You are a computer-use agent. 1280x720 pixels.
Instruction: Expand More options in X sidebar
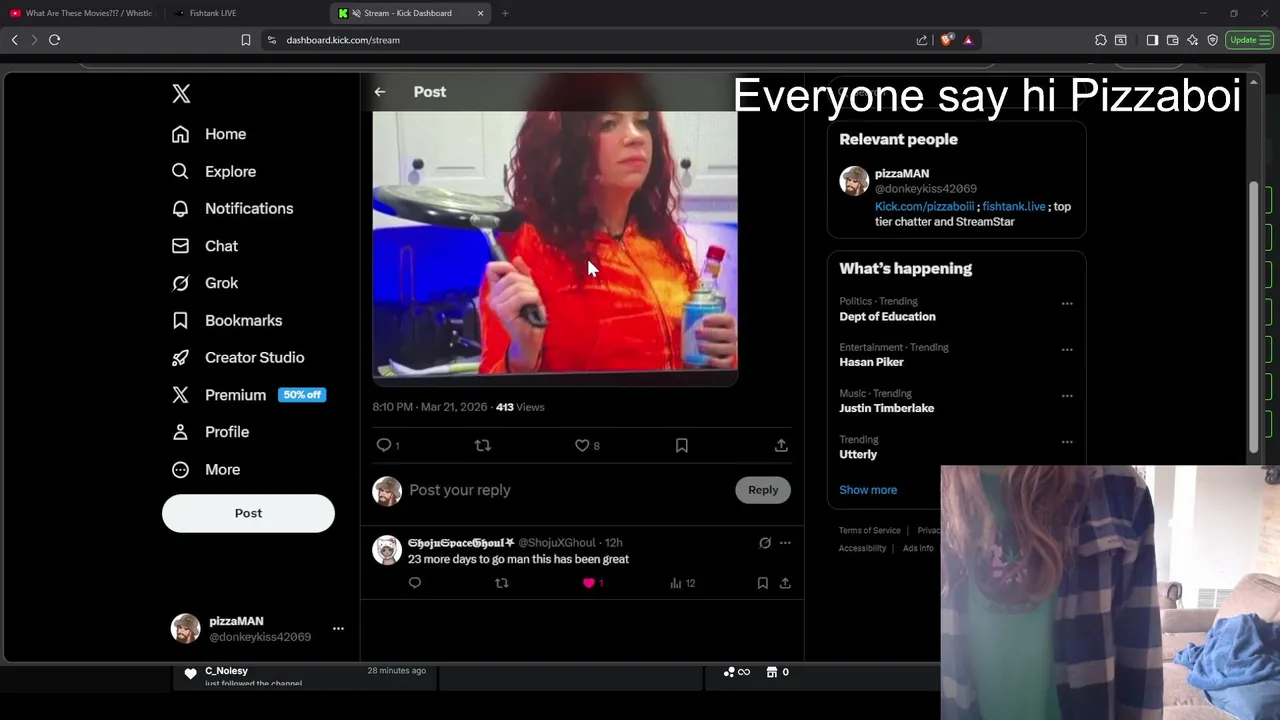[x=206, y=469]
